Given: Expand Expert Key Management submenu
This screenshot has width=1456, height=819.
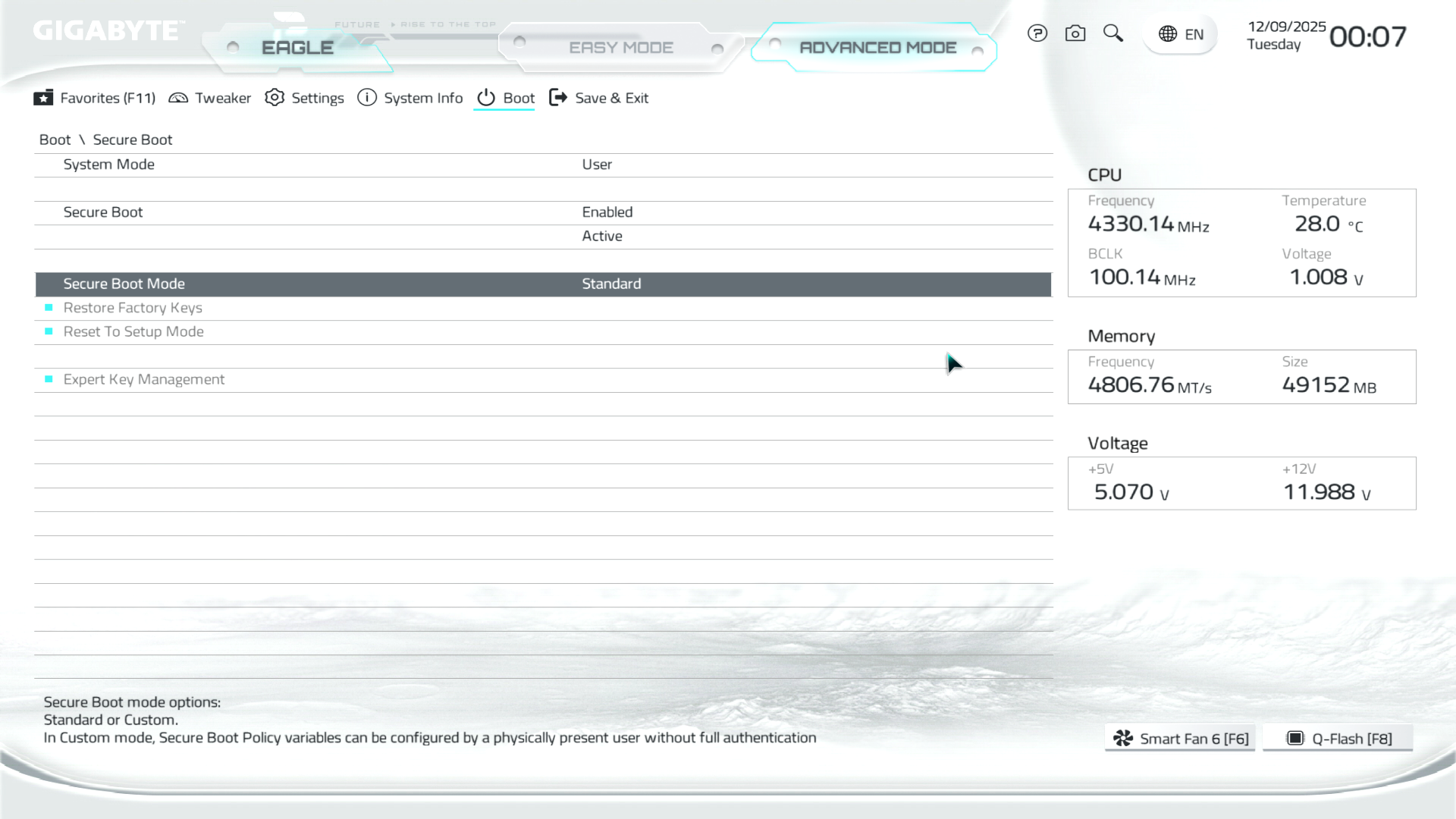Looking at the screenshot, I should click(144, 379).
